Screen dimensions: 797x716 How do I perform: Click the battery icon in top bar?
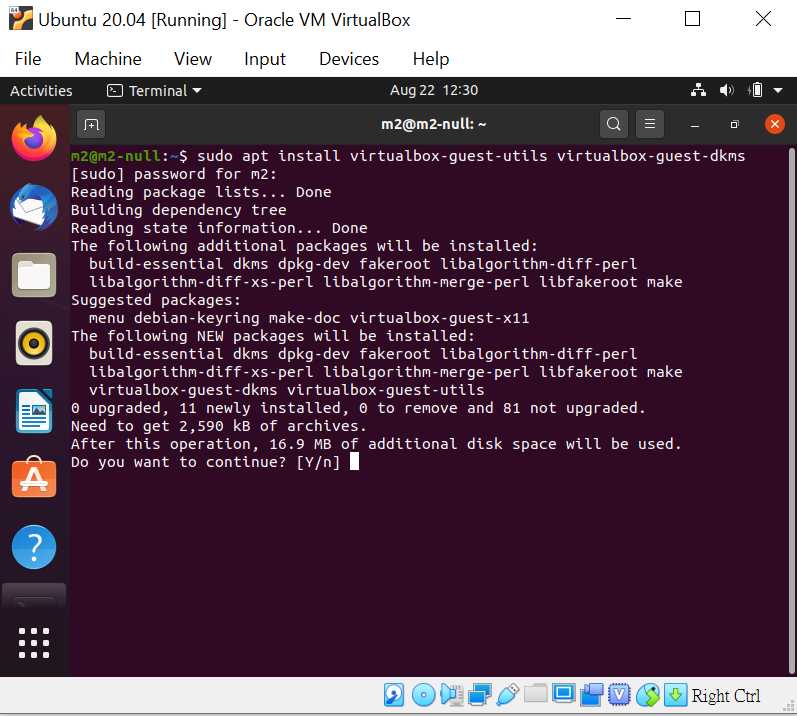click(x=756, y=90)
